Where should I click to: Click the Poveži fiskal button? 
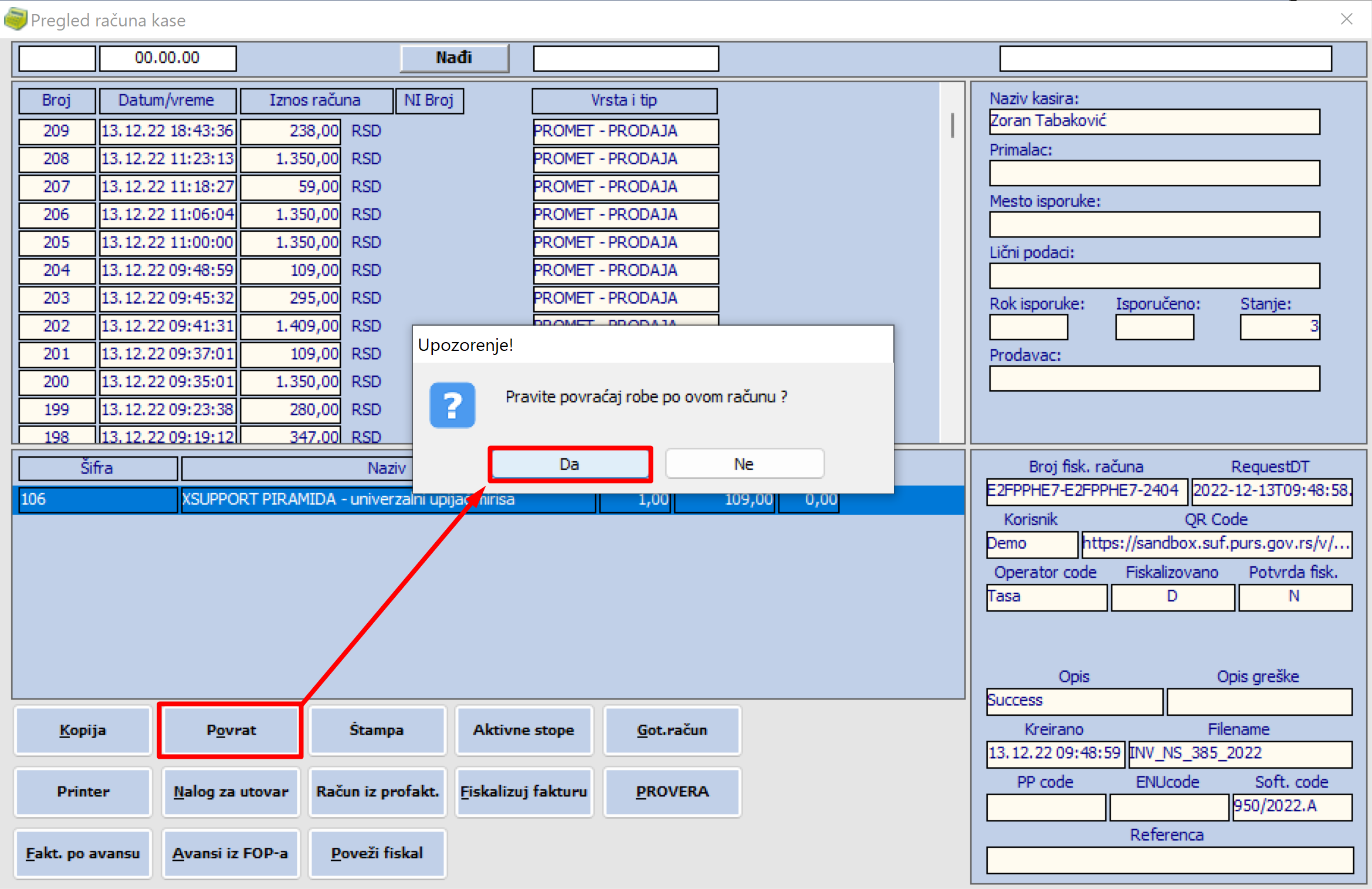click(x=377, y=853)
